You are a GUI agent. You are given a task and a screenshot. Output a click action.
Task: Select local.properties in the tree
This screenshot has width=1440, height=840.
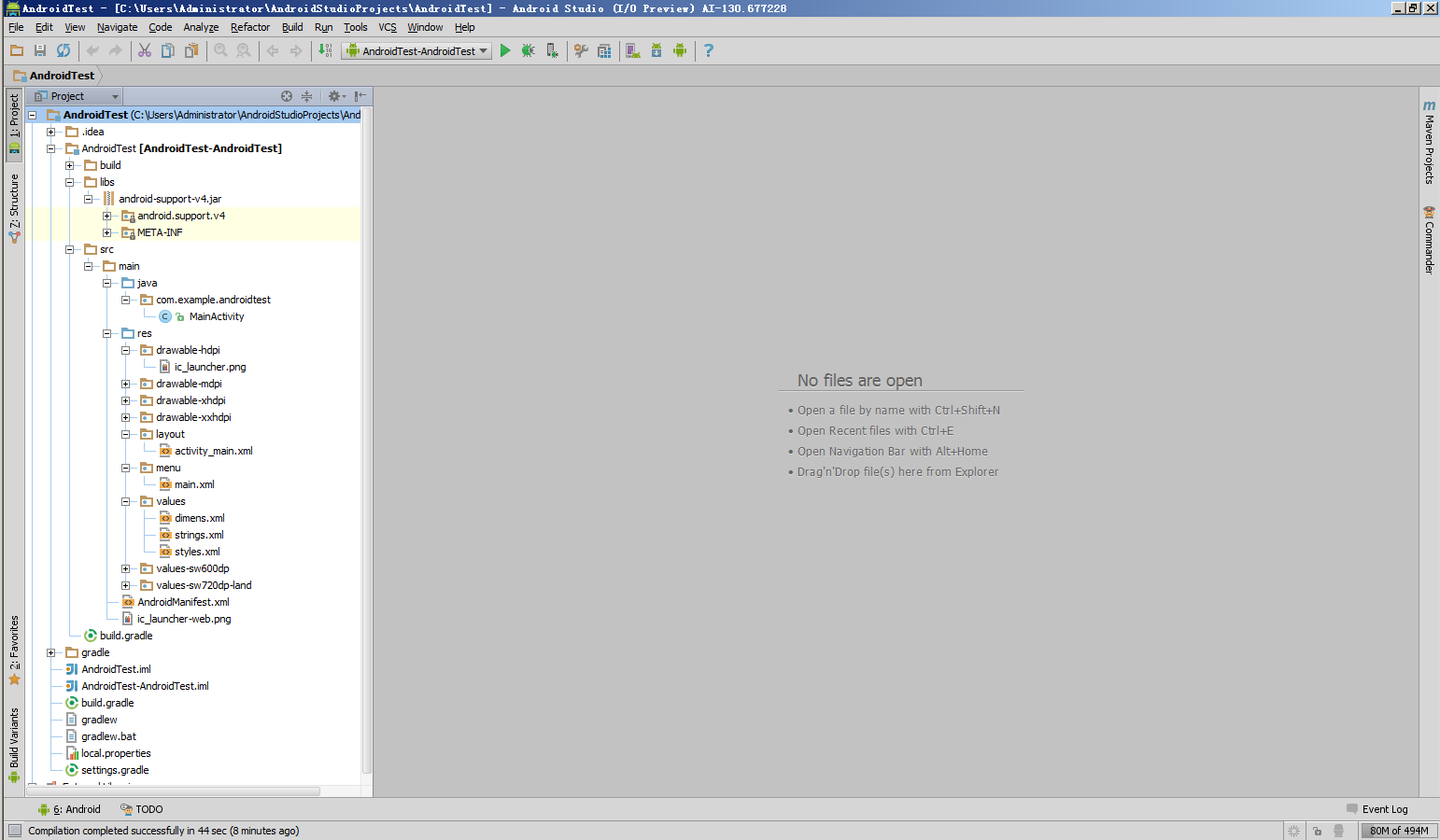pyautogui.click(x=116, y=753)
